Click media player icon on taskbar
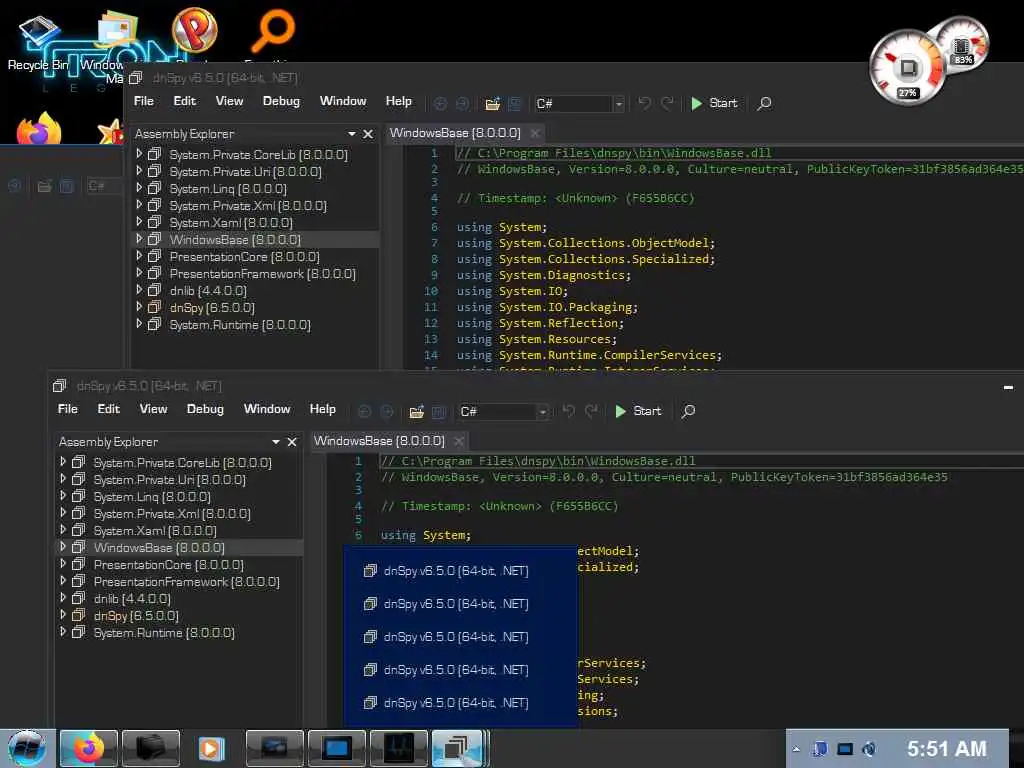Screen dimensions: 1024x768 (211, 748)
